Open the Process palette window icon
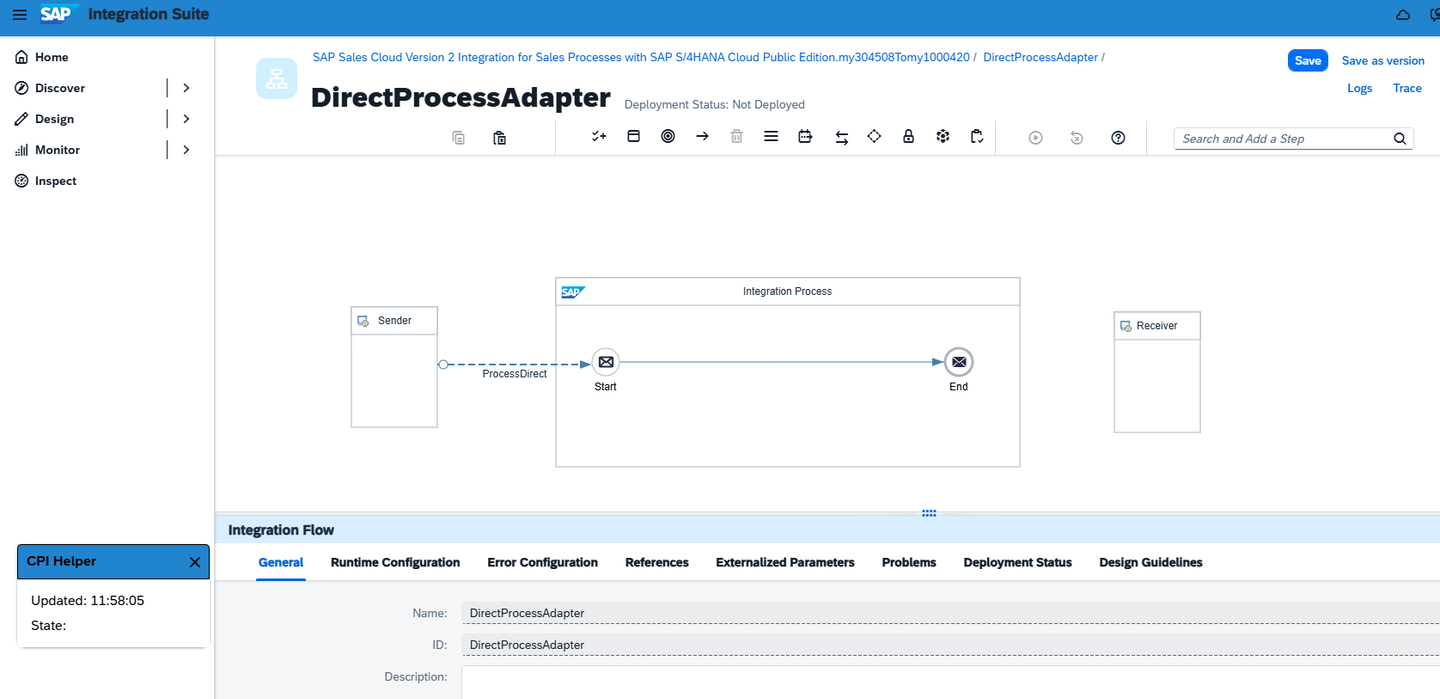The image size is (1440, 699). (633, 136)
